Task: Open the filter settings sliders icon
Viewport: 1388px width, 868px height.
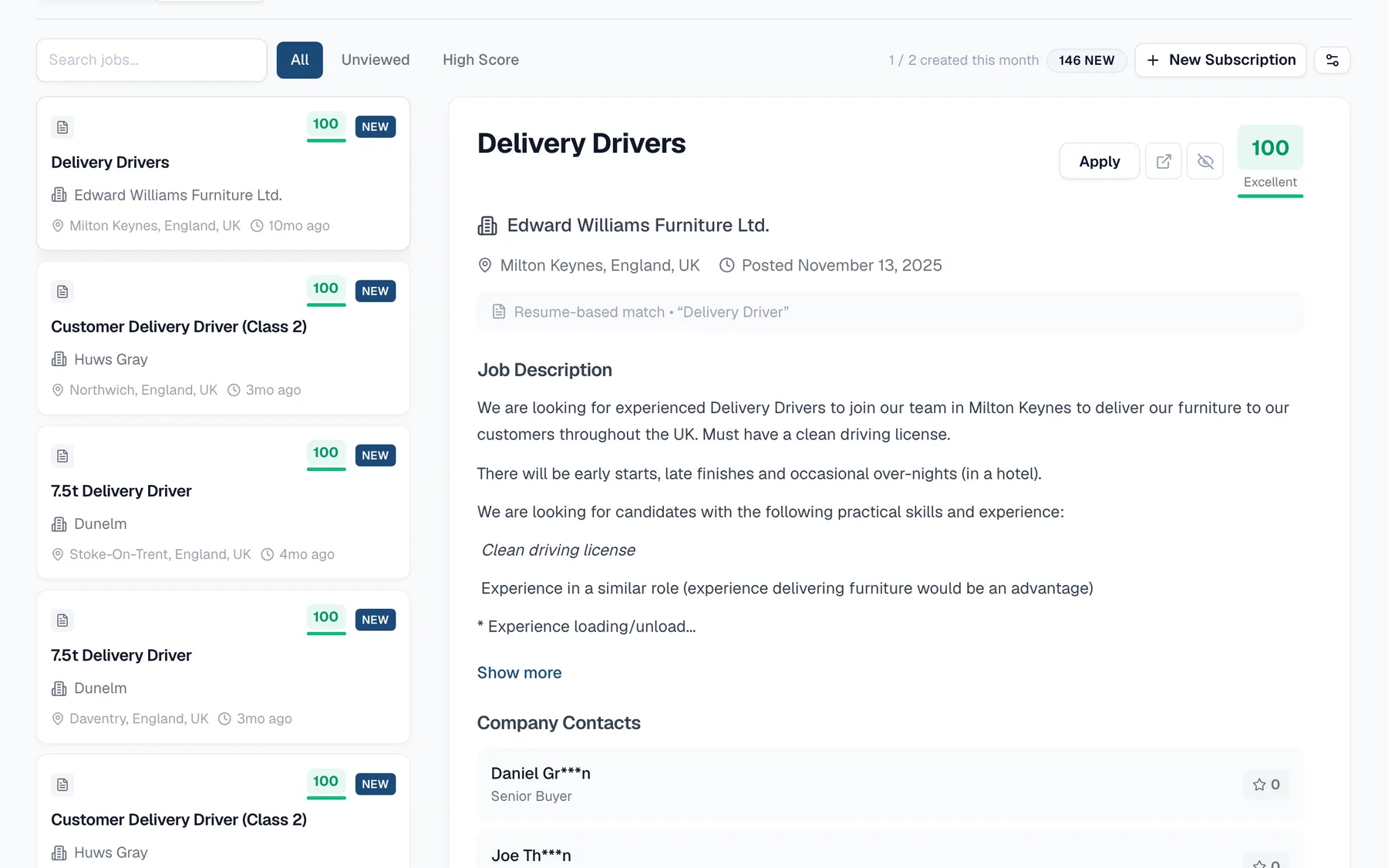Action: pos(1332,60)
